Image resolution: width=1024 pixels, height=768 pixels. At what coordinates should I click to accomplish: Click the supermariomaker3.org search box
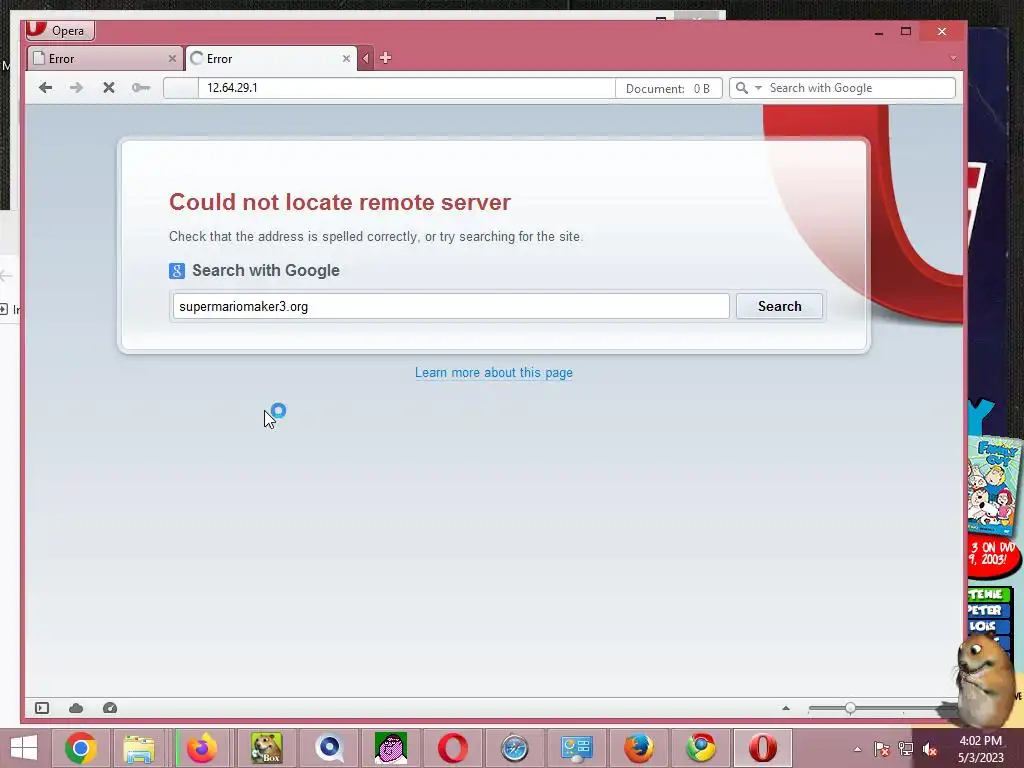pyautogui.click(x=451, y=306)
